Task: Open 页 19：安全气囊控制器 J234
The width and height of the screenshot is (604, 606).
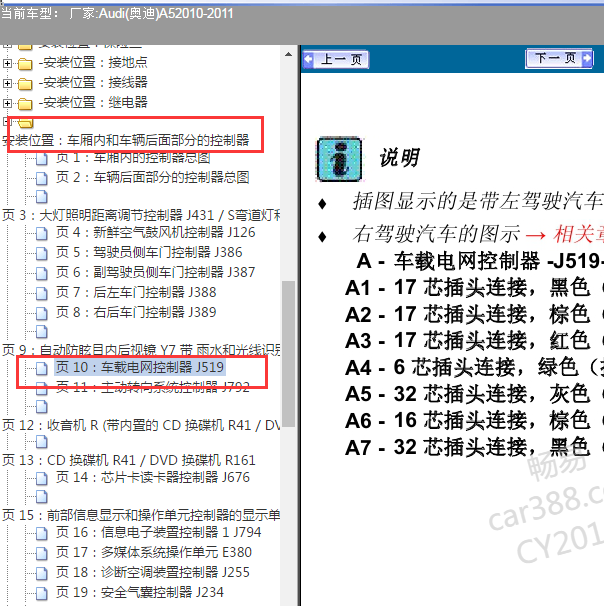Action: click(140, 592)
